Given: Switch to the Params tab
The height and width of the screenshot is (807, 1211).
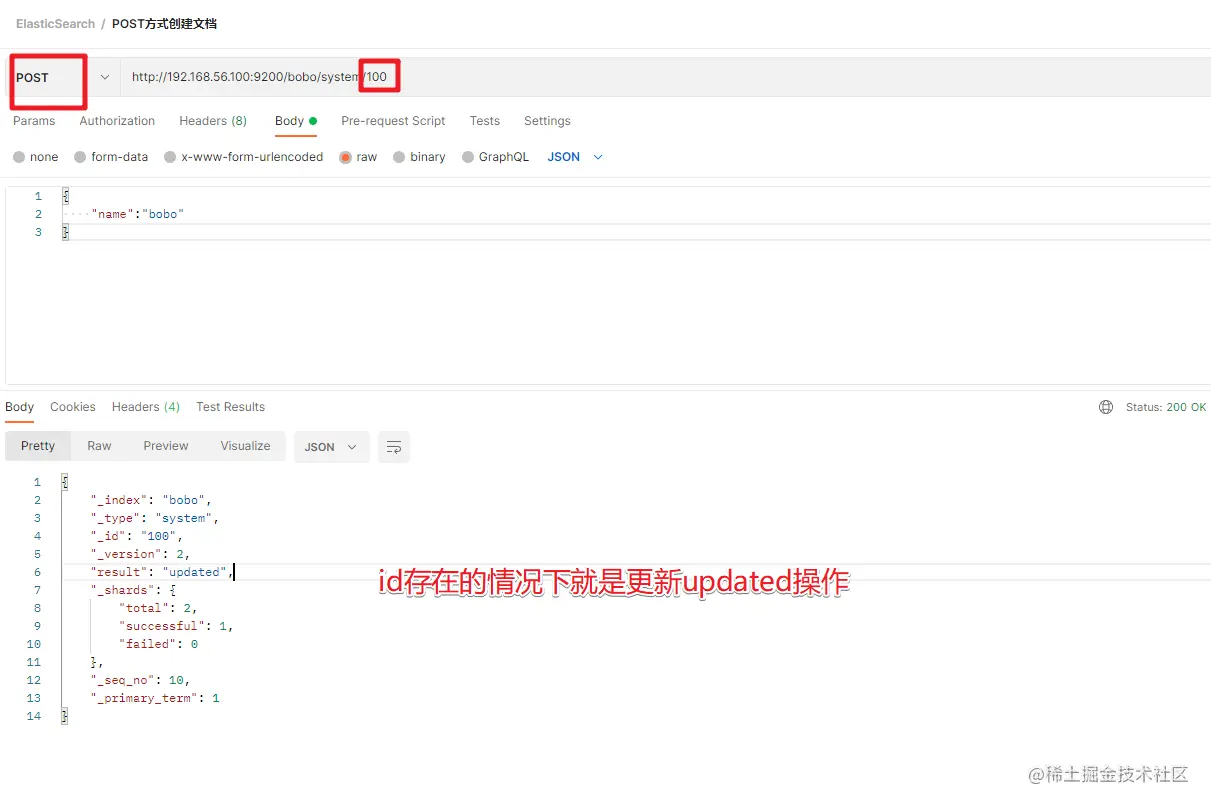Looking at the screenshot, I should (x=34, y=121).
